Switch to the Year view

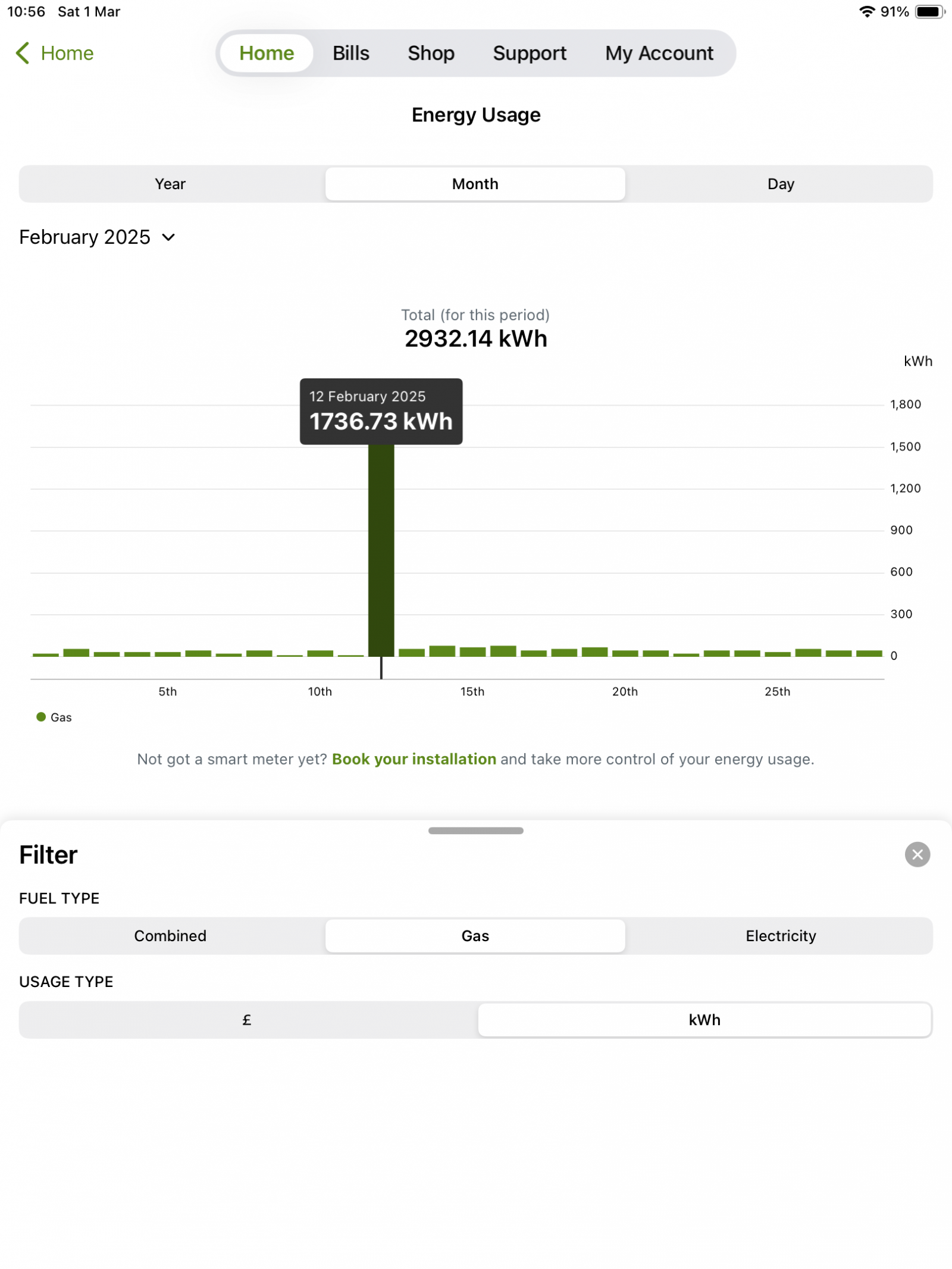[x=171, y=184]
